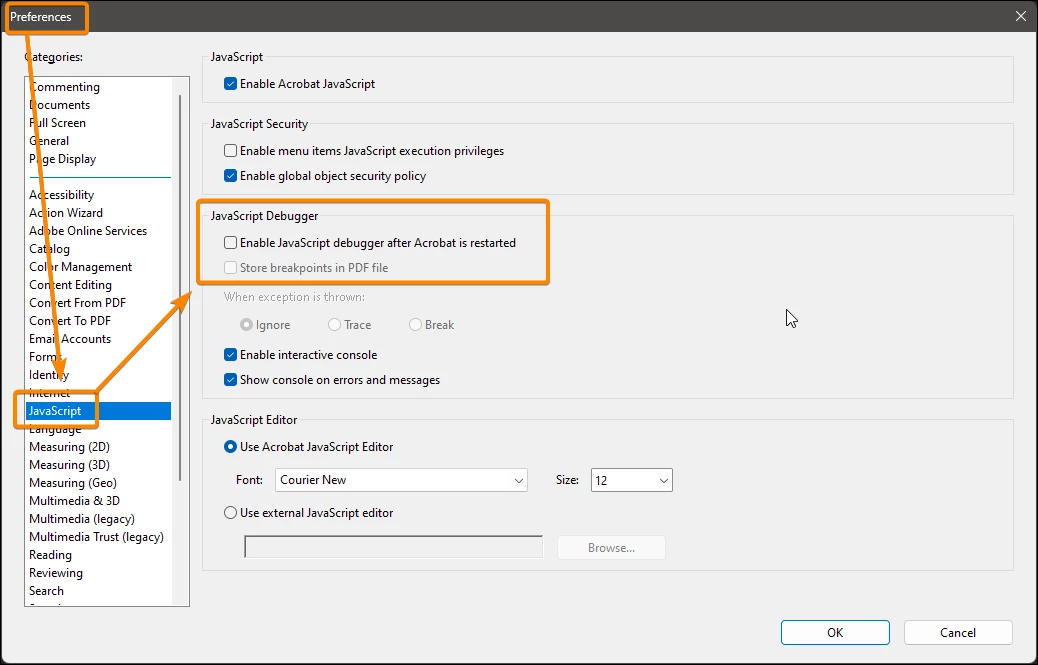Select Measuring (Geo) category
The image size is (1038, 665).
click(73, 483)
